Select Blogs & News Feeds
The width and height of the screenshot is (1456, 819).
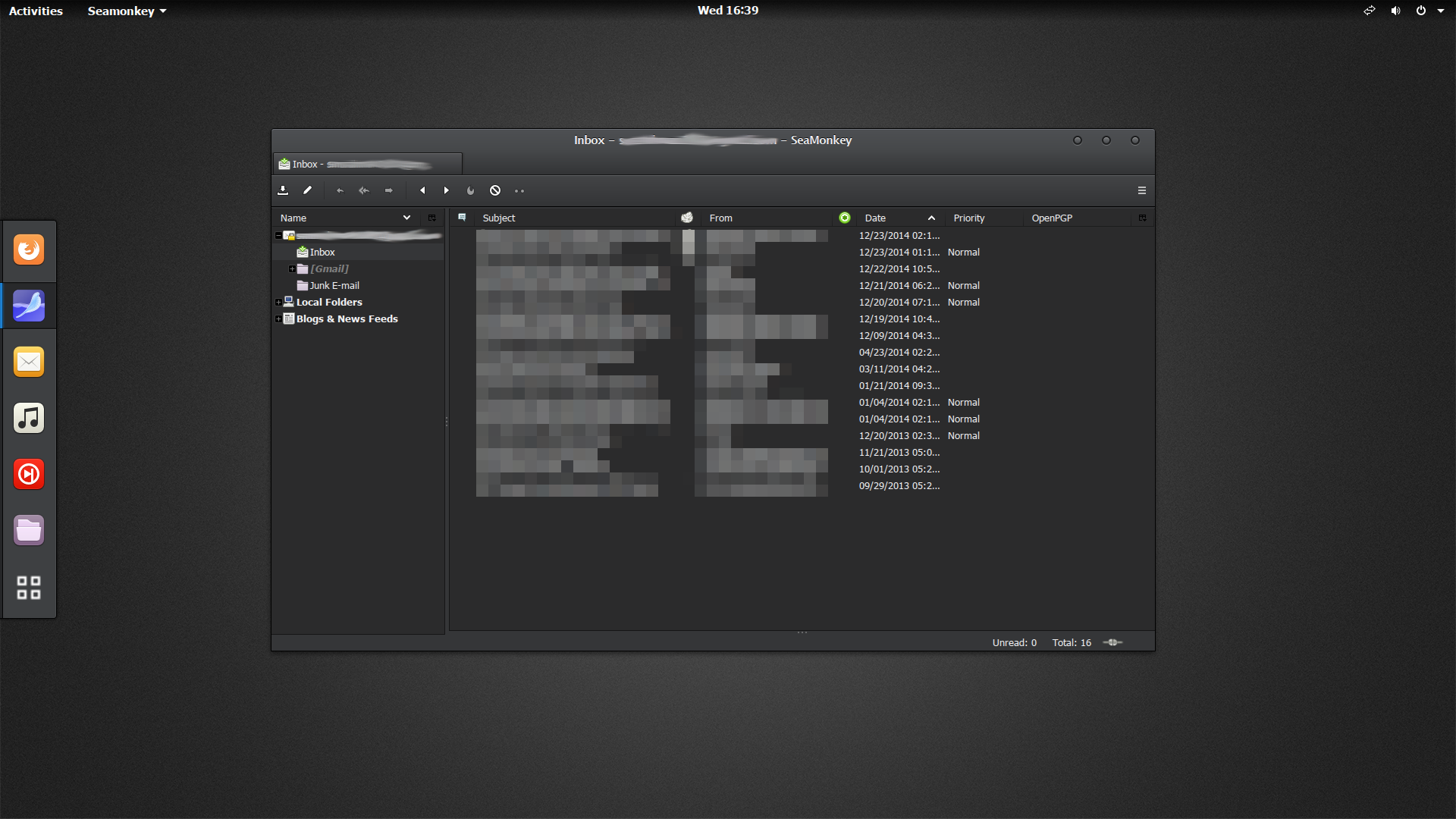pos(347,318)
